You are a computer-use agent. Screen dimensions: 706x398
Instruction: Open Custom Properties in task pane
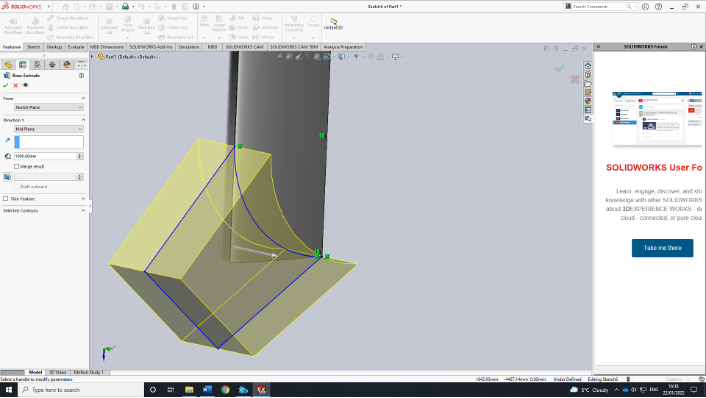(x=588, y=110)
